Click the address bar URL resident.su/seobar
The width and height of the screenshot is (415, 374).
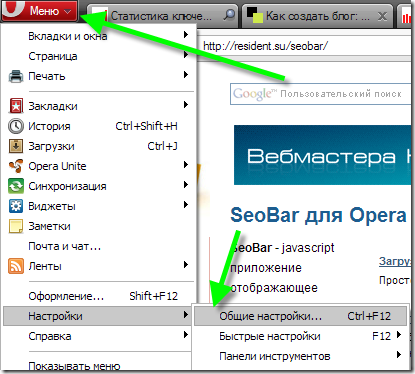266,46
